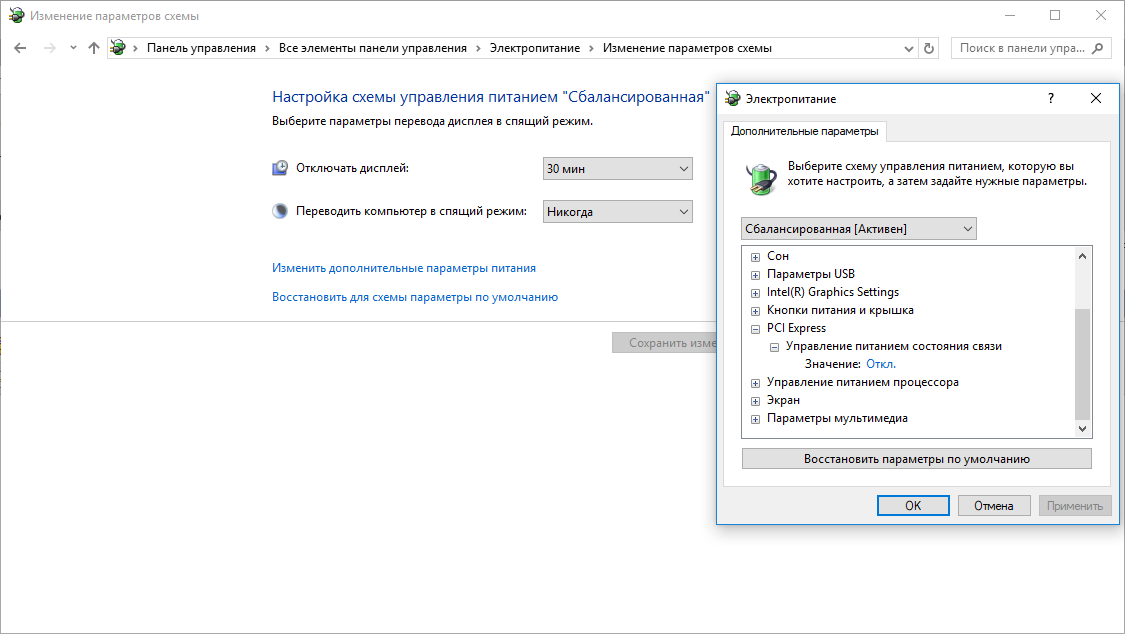Click the 'Откл.' value link
Screen dimensions: 1125x634
pos(881,364)
